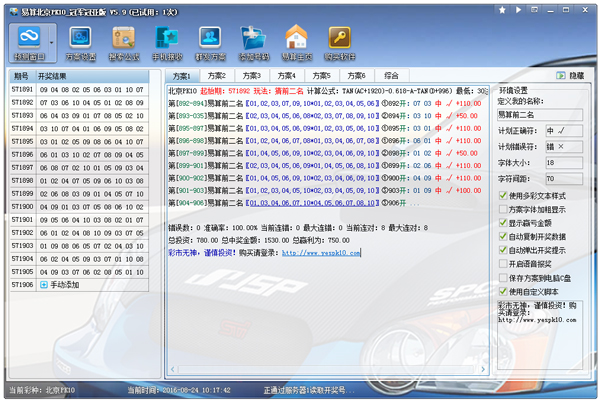Select draw row 571902
Viewport: 600px width, 401px height.
click(79, 233)
